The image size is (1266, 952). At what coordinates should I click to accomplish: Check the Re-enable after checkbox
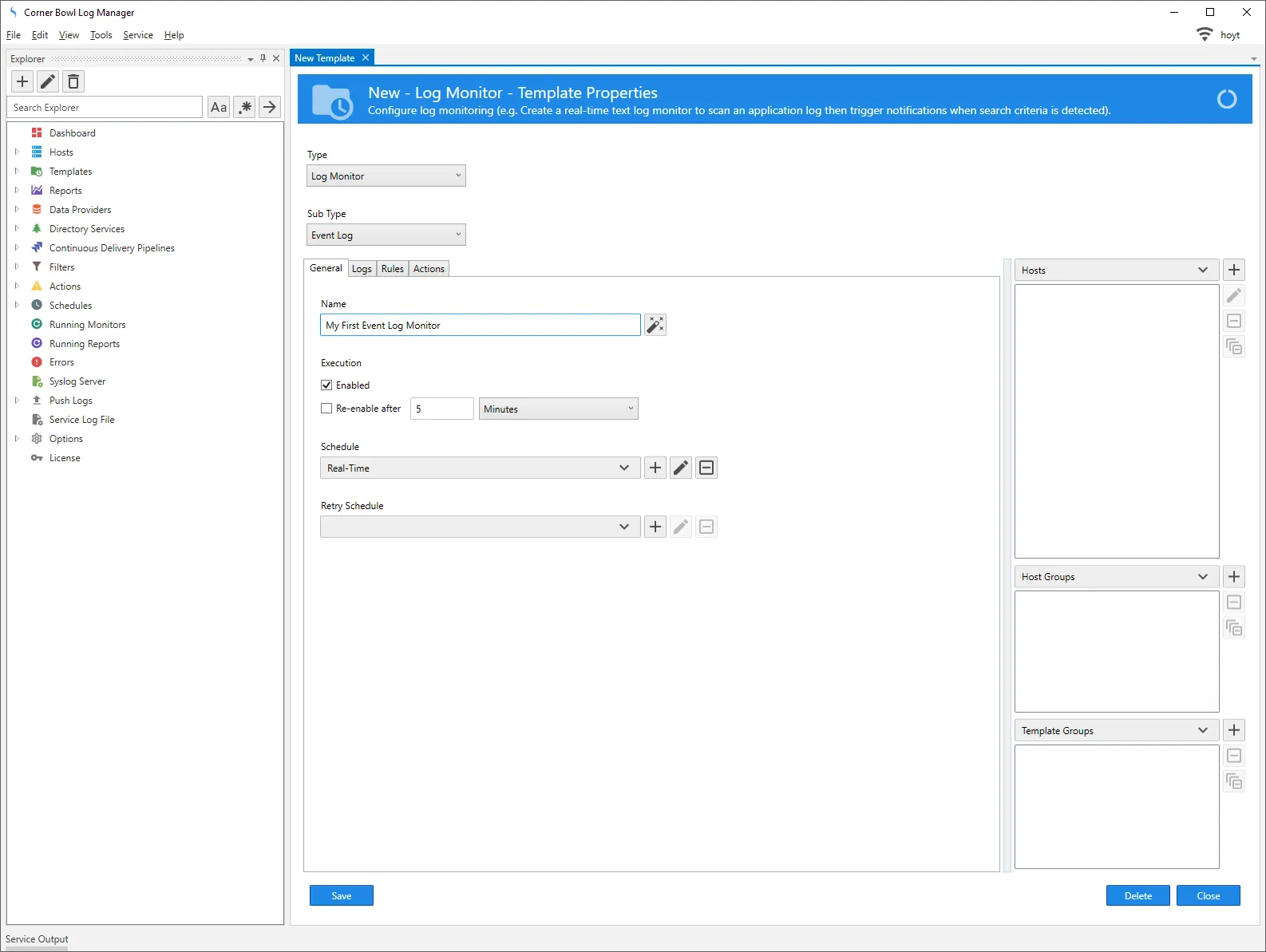point(326,409)
